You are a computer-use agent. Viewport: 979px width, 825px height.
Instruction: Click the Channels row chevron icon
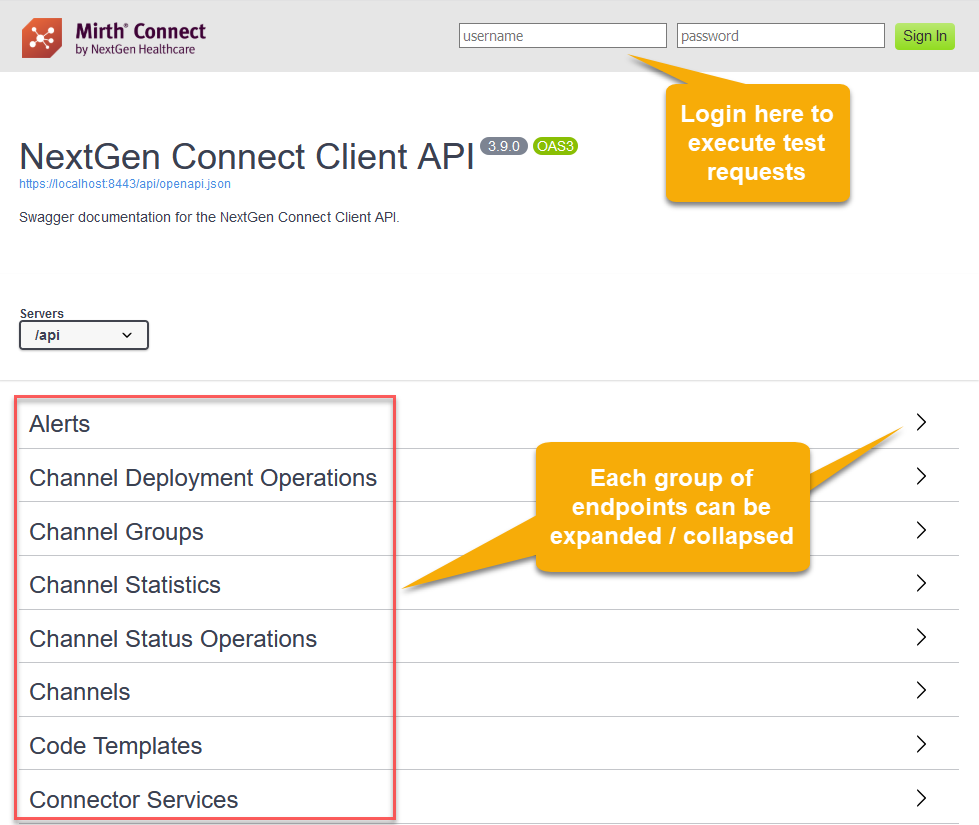[921, 691]
